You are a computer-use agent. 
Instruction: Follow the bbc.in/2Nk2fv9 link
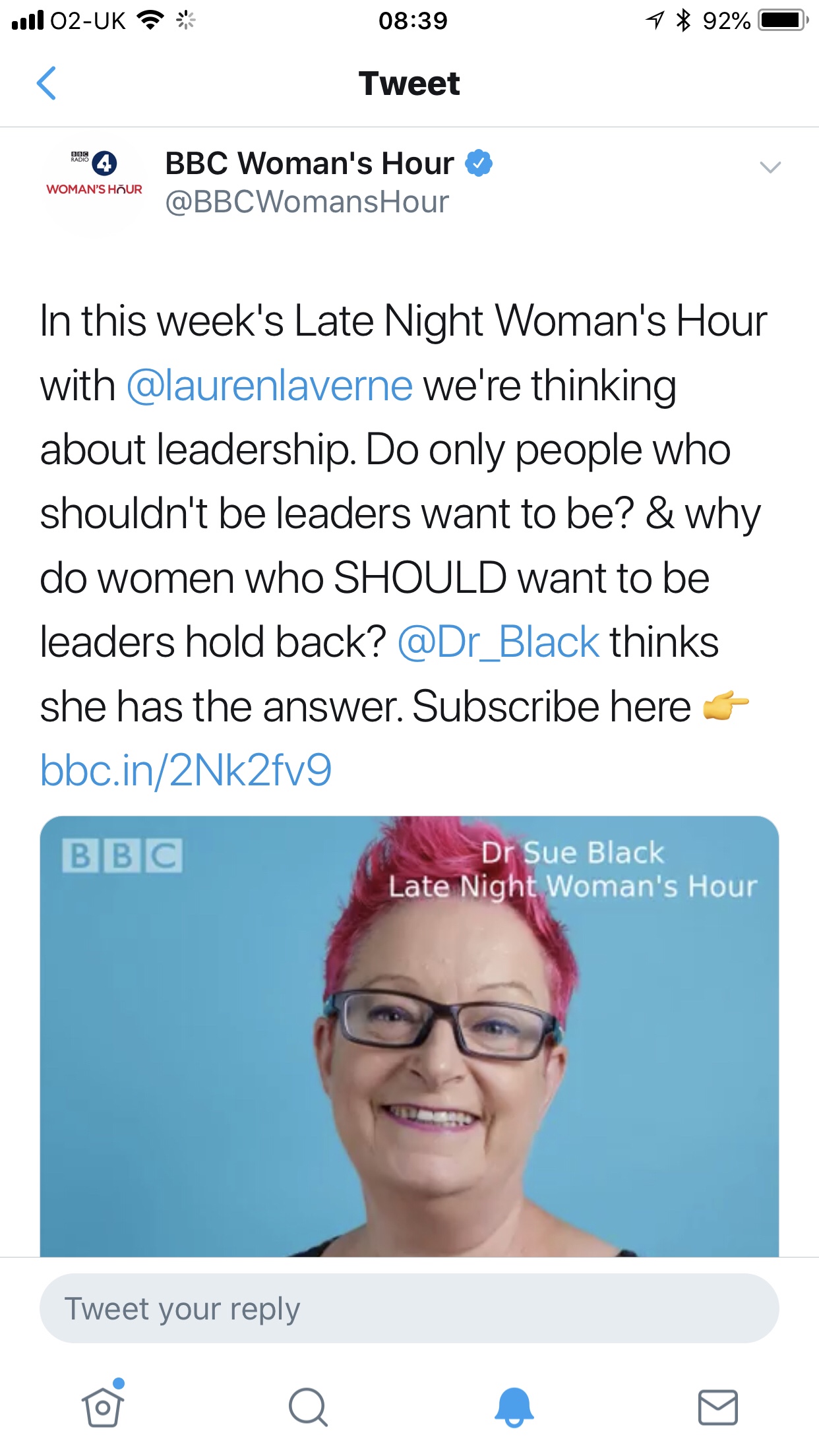pos(186,770)
